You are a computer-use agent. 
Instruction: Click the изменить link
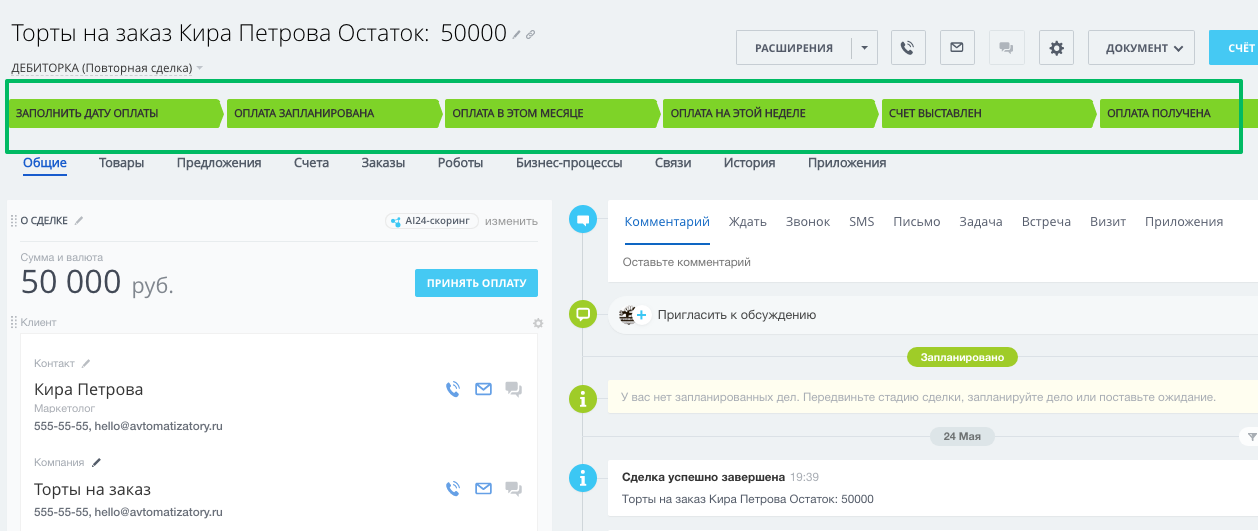[511, 221]
